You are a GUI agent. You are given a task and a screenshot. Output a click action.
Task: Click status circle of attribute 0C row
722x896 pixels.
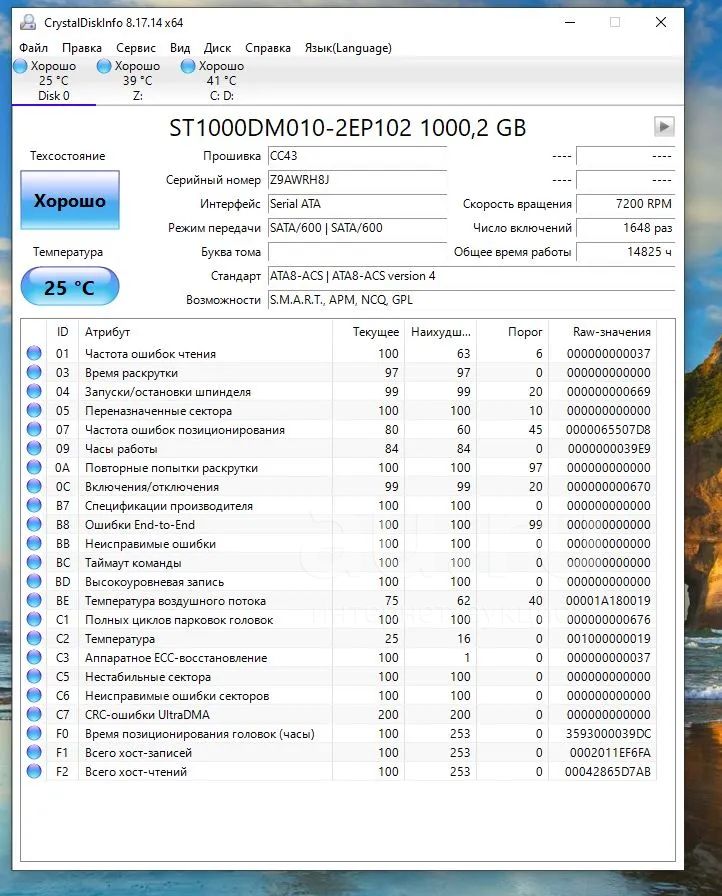pyautogui.click(x=34, y=486)
